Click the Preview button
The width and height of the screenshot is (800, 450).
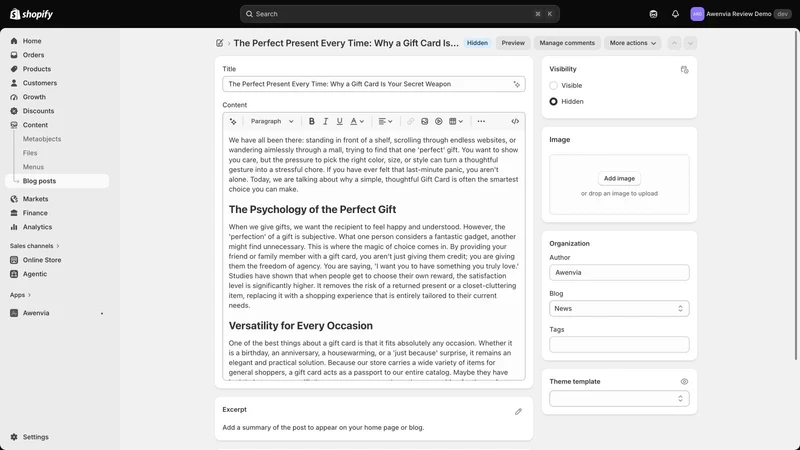pos(513,43)
